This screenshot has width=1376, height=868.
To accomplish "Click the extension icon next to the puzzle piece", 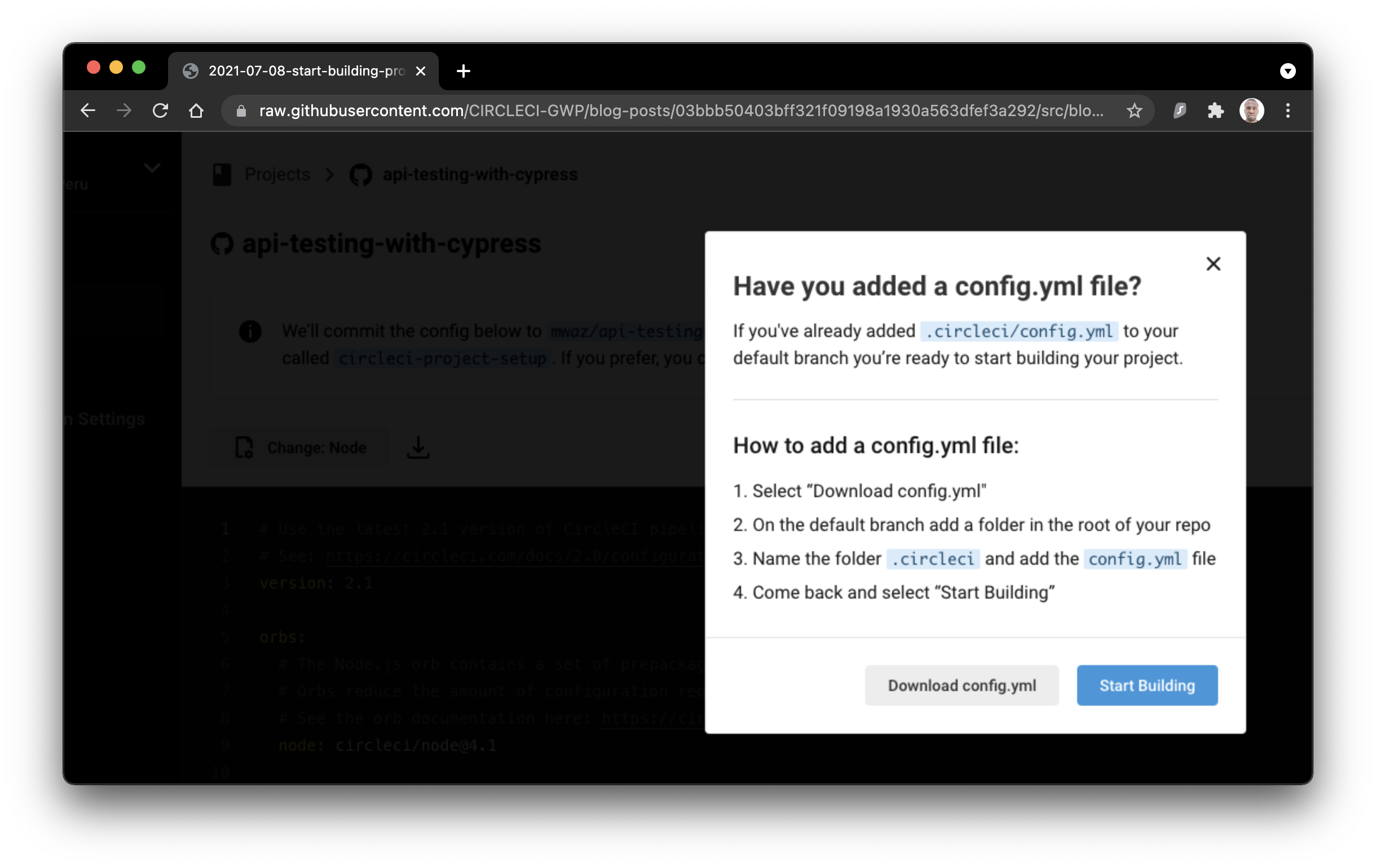I will pyautogui.click(x=1179, y=110).
